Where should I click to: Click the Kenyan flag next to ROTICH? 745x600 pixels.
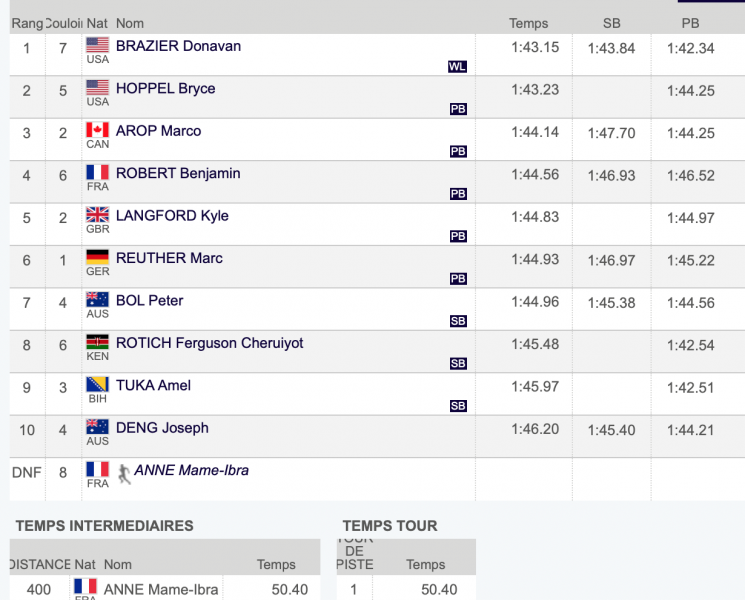click(97, 342)
